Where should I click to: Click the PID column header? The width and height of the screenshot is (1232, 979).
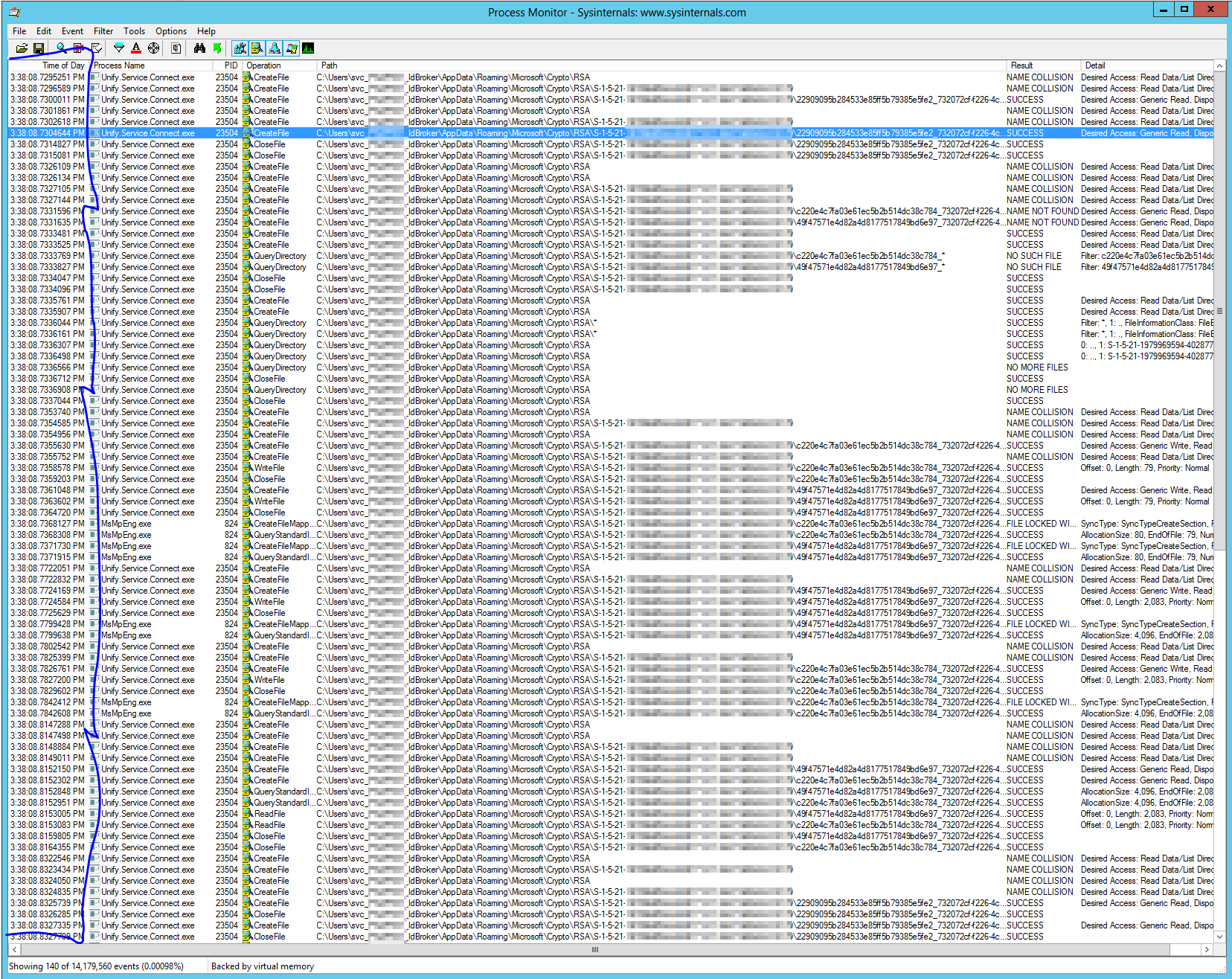coord(227,65)
